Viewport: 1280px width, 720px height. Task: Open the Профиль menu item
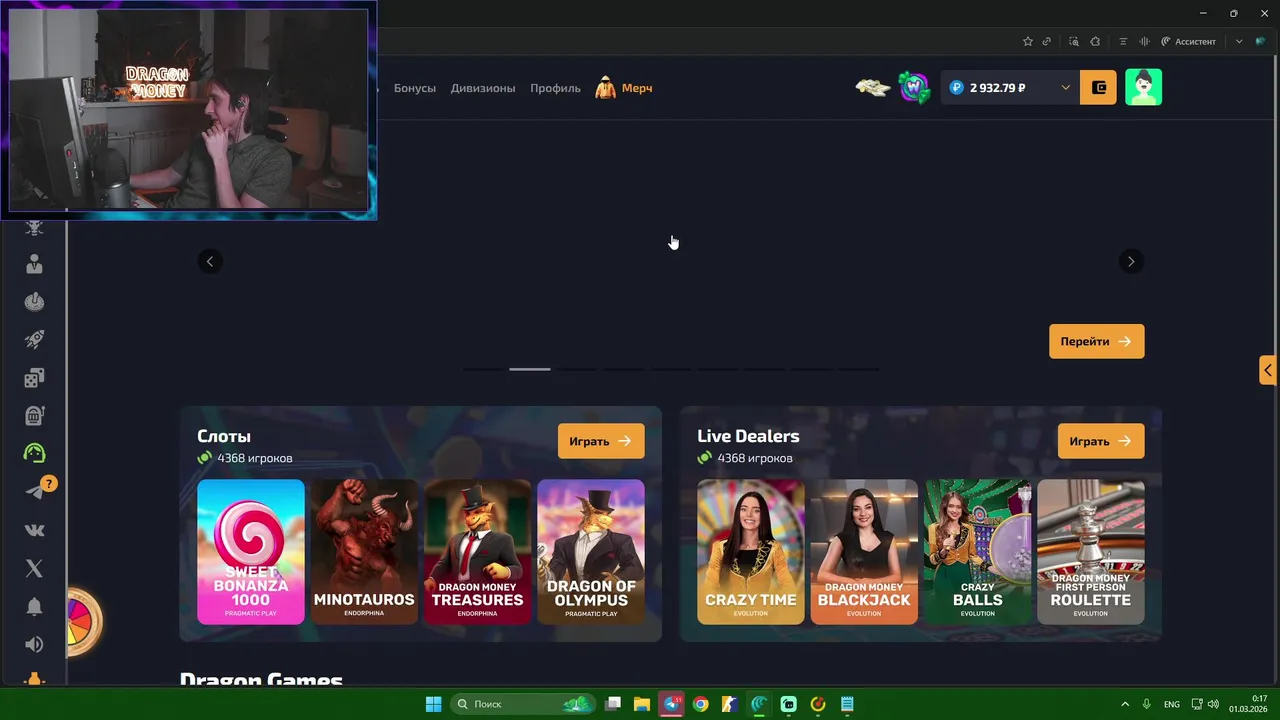coord(555,88)
